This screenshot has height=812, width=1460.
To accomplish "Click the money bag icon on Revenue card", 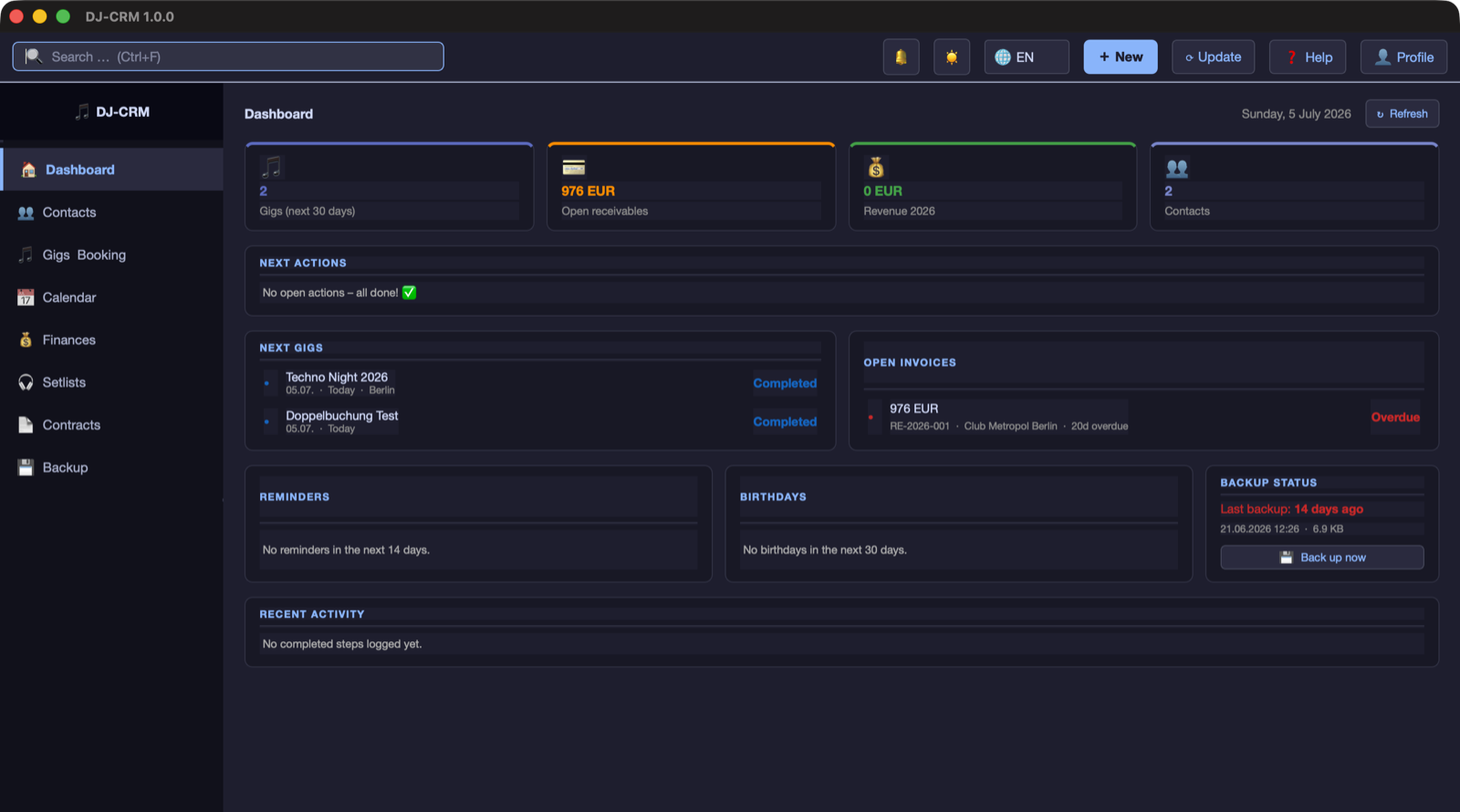I will (876, 167).
